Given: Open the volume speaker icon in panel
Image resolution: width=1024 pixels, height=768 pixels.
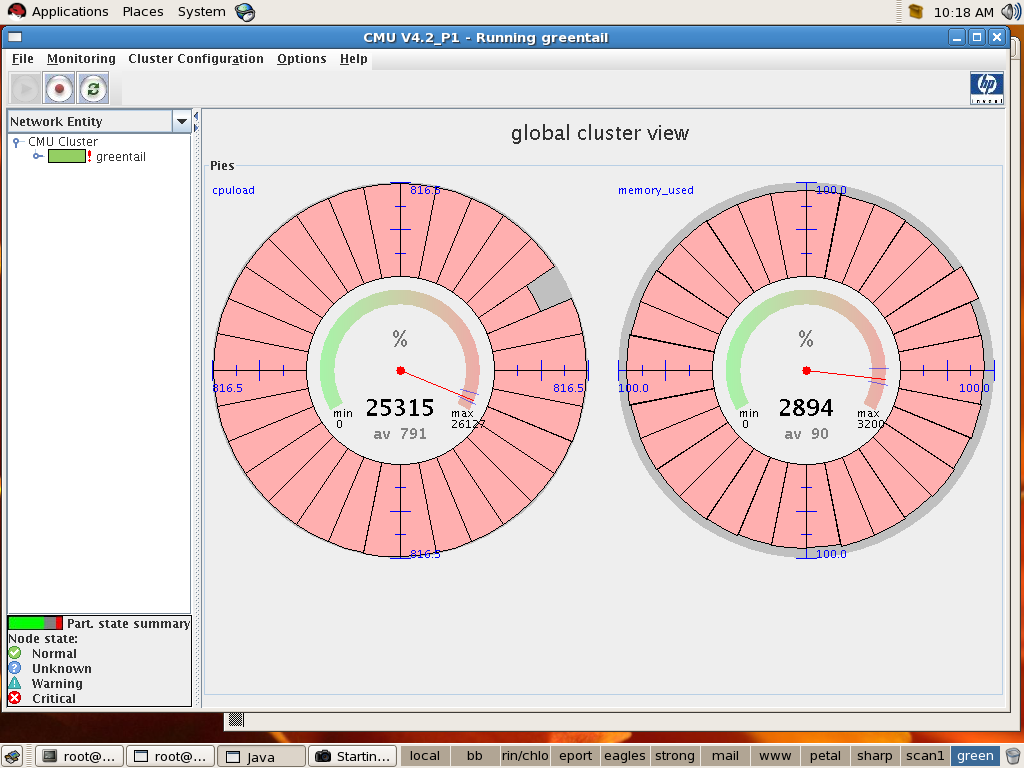Looking at the screenshot, I should coord(1010,12).
